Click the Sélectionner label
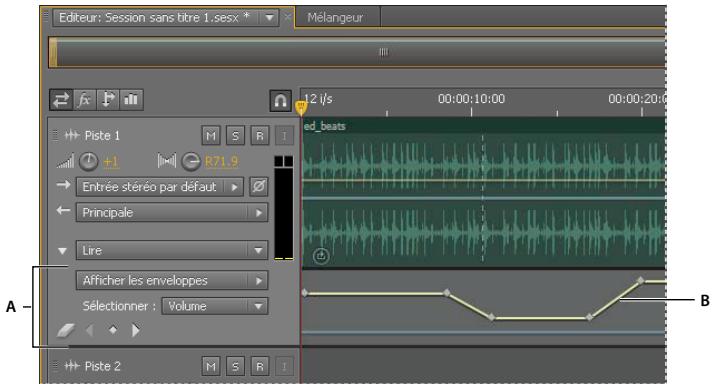The height and width of the screenshot is (384, 712). click(x=119, y=306)
